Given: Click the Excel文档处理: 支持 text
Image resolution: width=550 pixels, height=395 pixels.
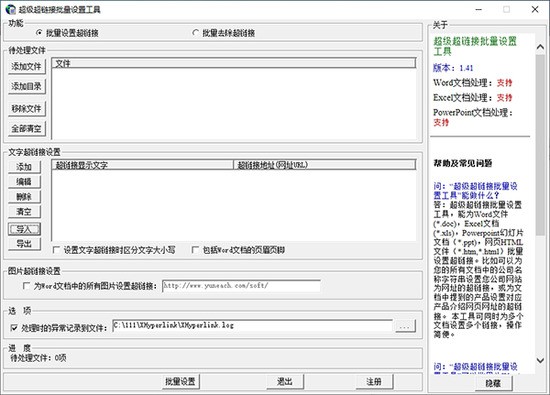Looking at the screenshot, I should point(472,98).
